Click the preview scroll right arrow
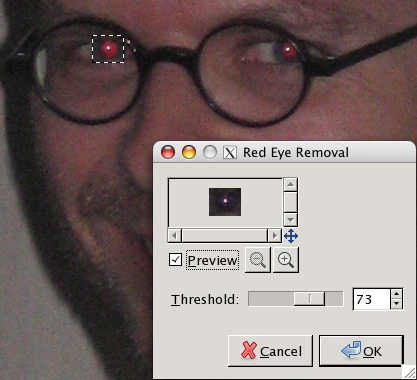The image size is (417, 380). pos(274,236)
